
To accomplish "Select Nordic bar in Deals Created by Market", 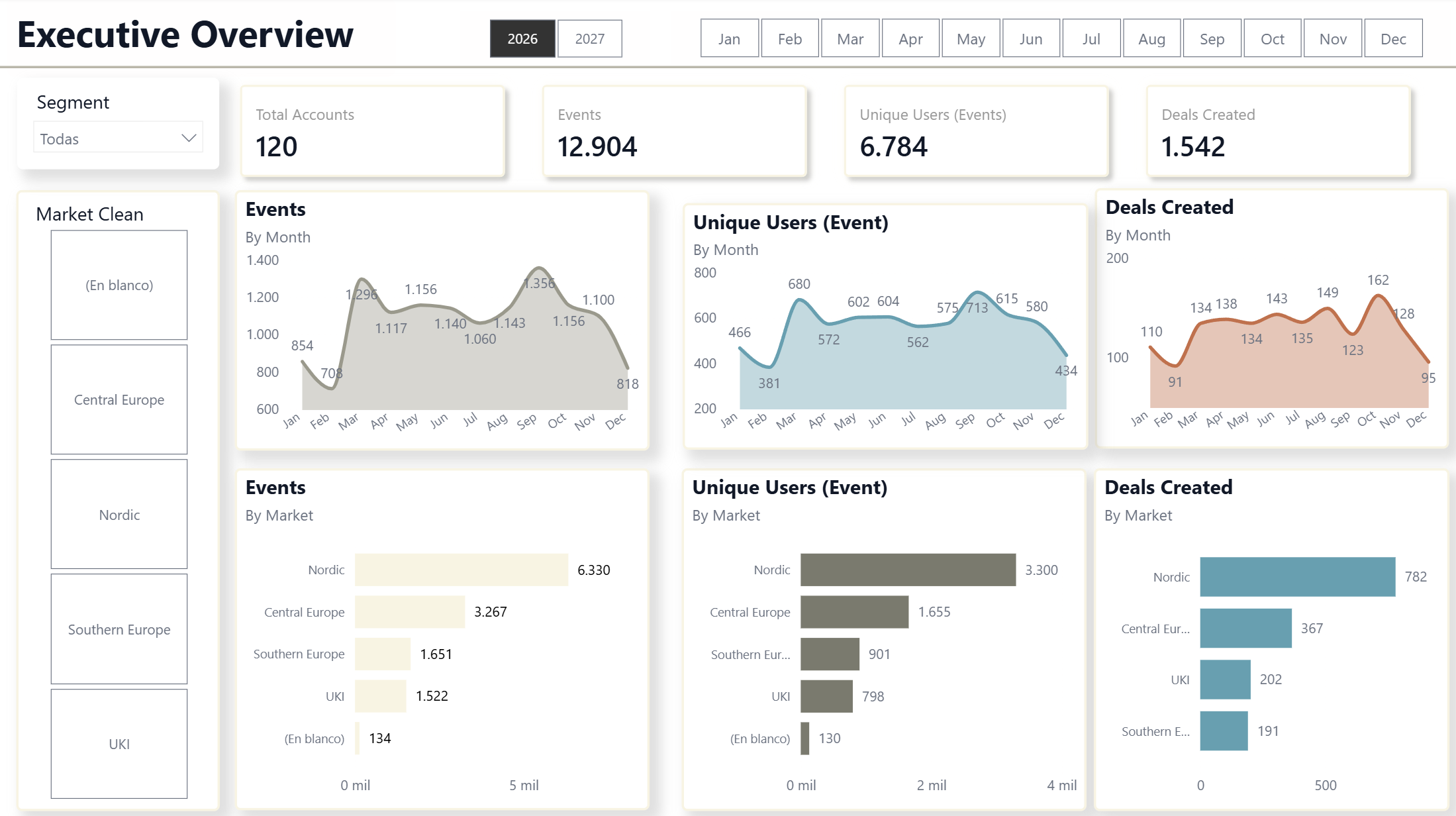I will pyautogui.click(x=1298, y=577).
